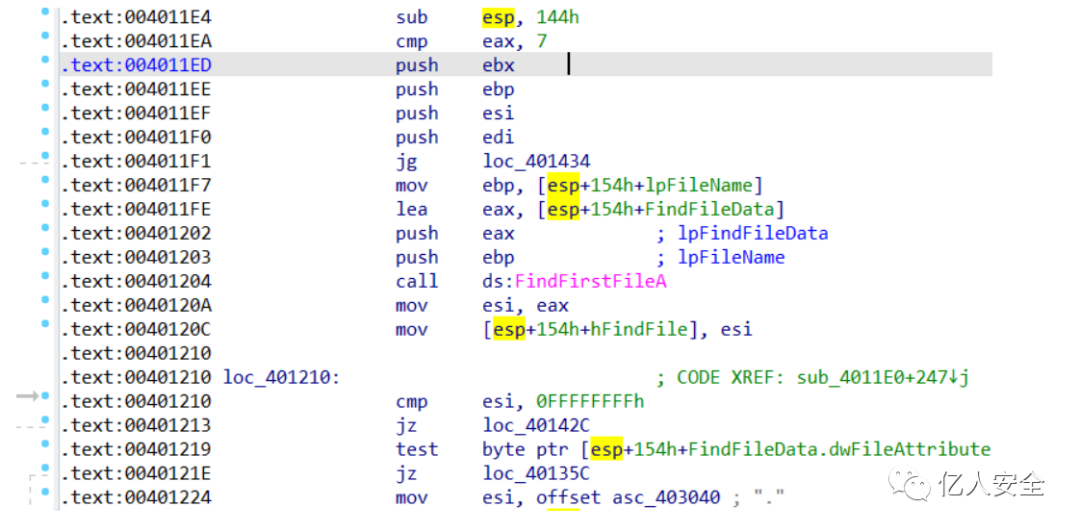Toggle breakpoint dot beside .text:0040121E
The width and height of the screenshot is (1080, 532).
[x=45, y=467]
